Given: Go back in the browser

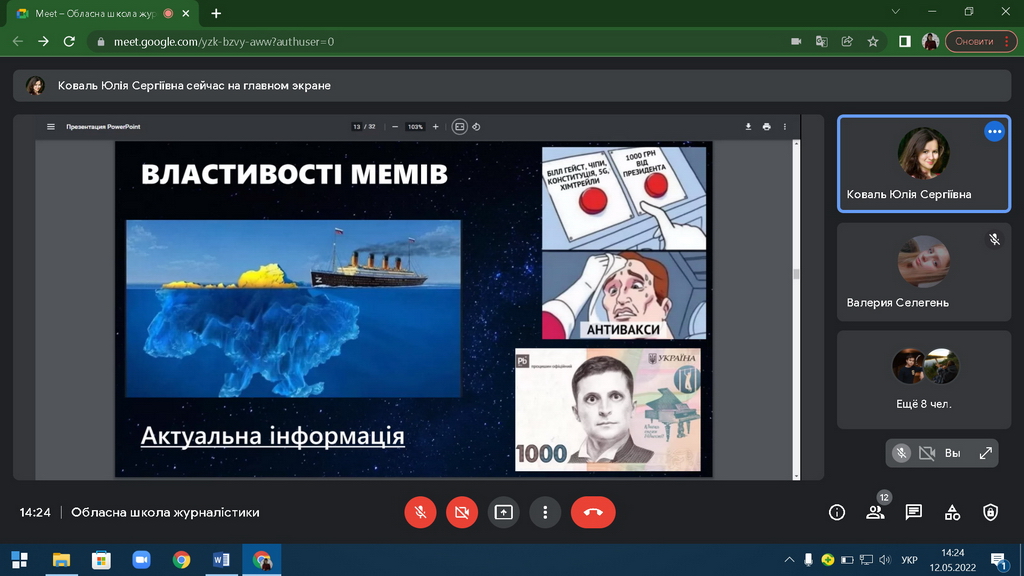Looking at the screenshot, I should 18,41.
